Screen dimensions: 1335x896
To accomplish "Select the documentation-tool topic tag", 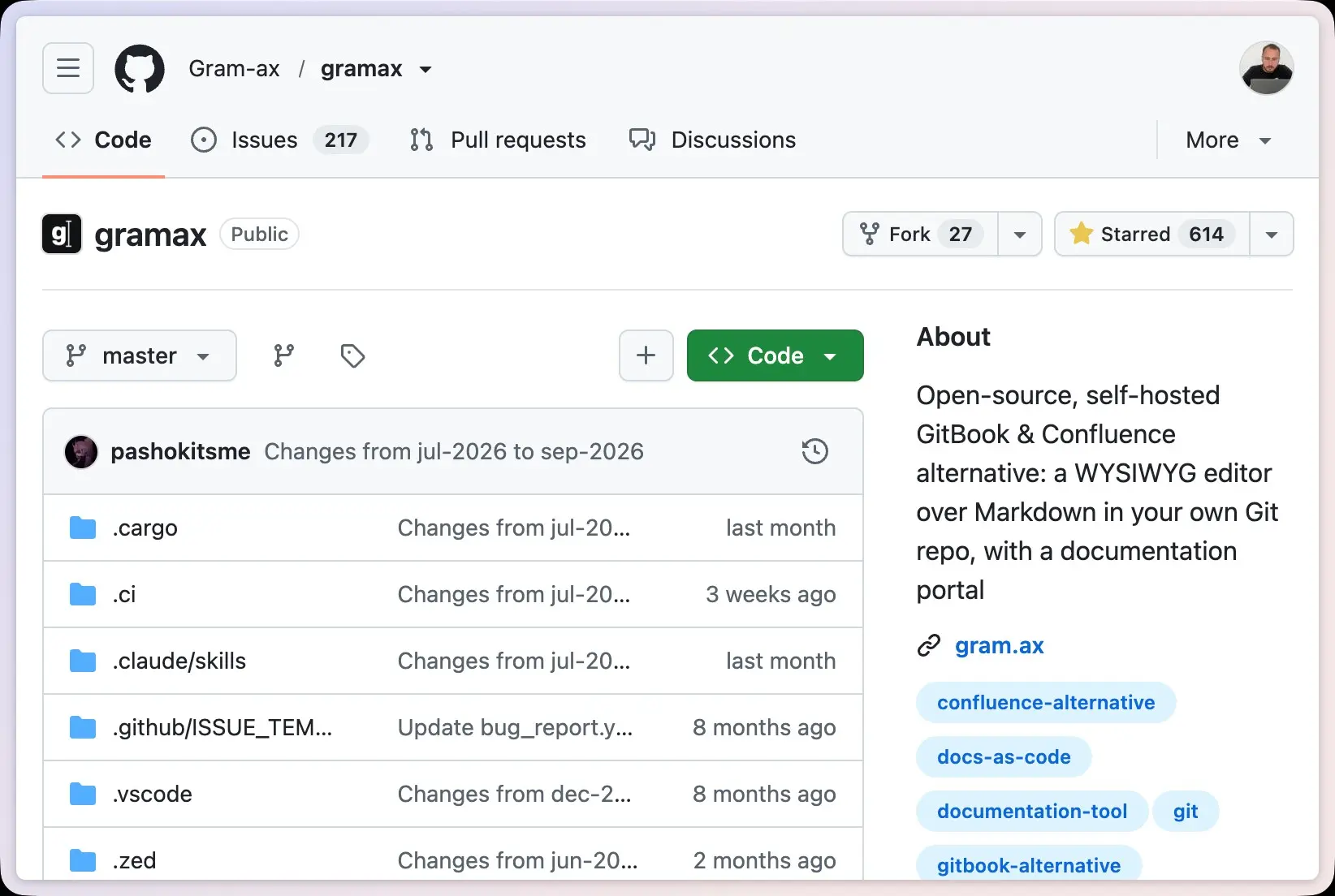I will point(1032,811).
